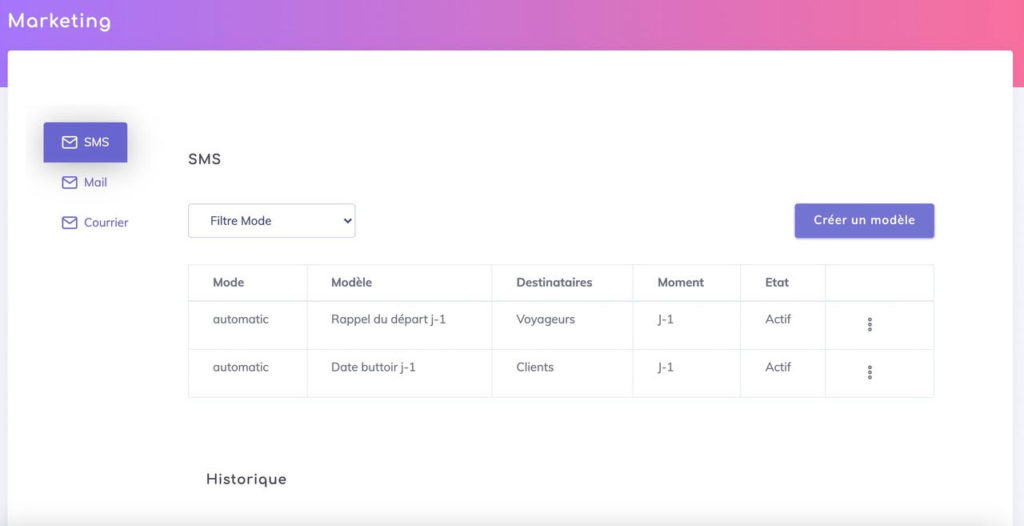
Task: Click the envelope icon beside SMS
Action: point(69,142)
